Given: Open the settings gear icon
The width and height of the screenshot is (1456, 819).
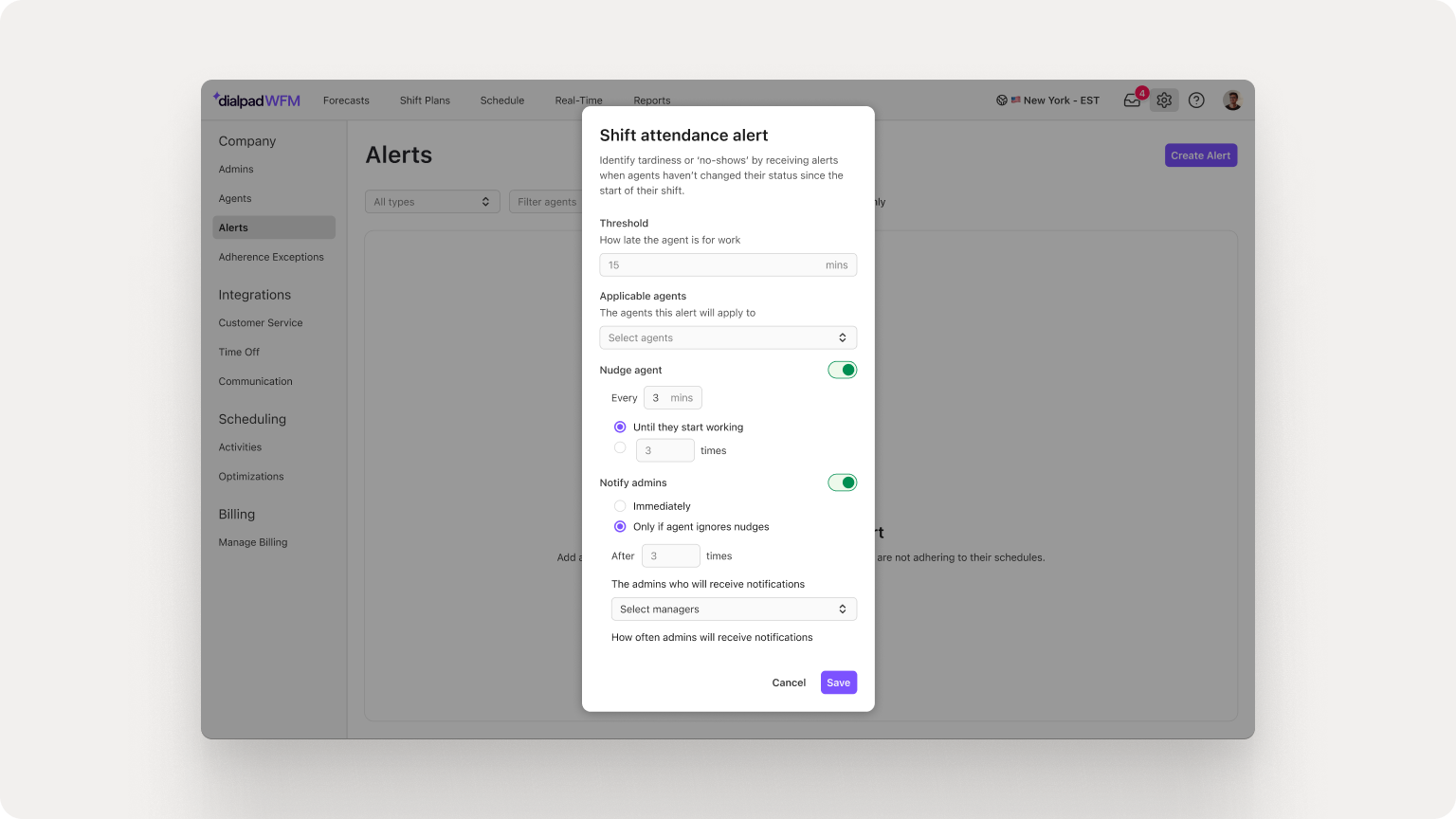Looking at the screenshot, I should (x=1164, y=100).
